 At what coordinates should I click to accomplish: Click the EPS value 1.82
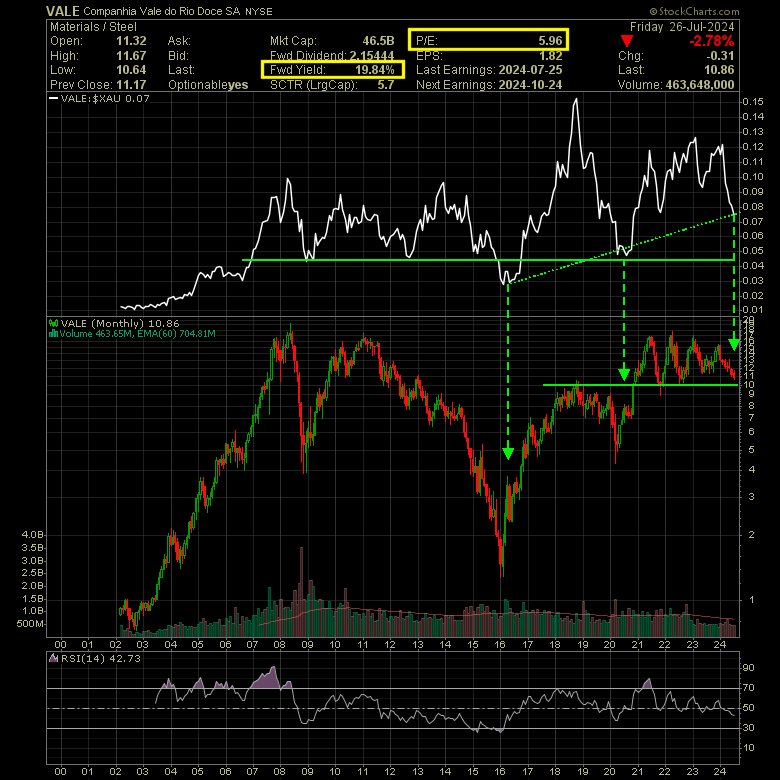(x=550, y=56)
